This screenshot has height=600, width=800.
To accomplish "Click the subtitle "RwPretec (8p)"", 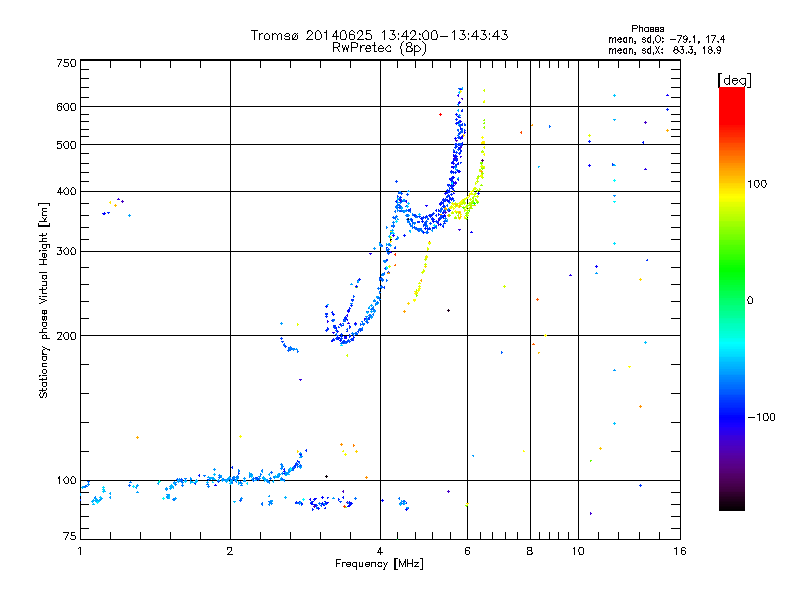I will (379, 48).
